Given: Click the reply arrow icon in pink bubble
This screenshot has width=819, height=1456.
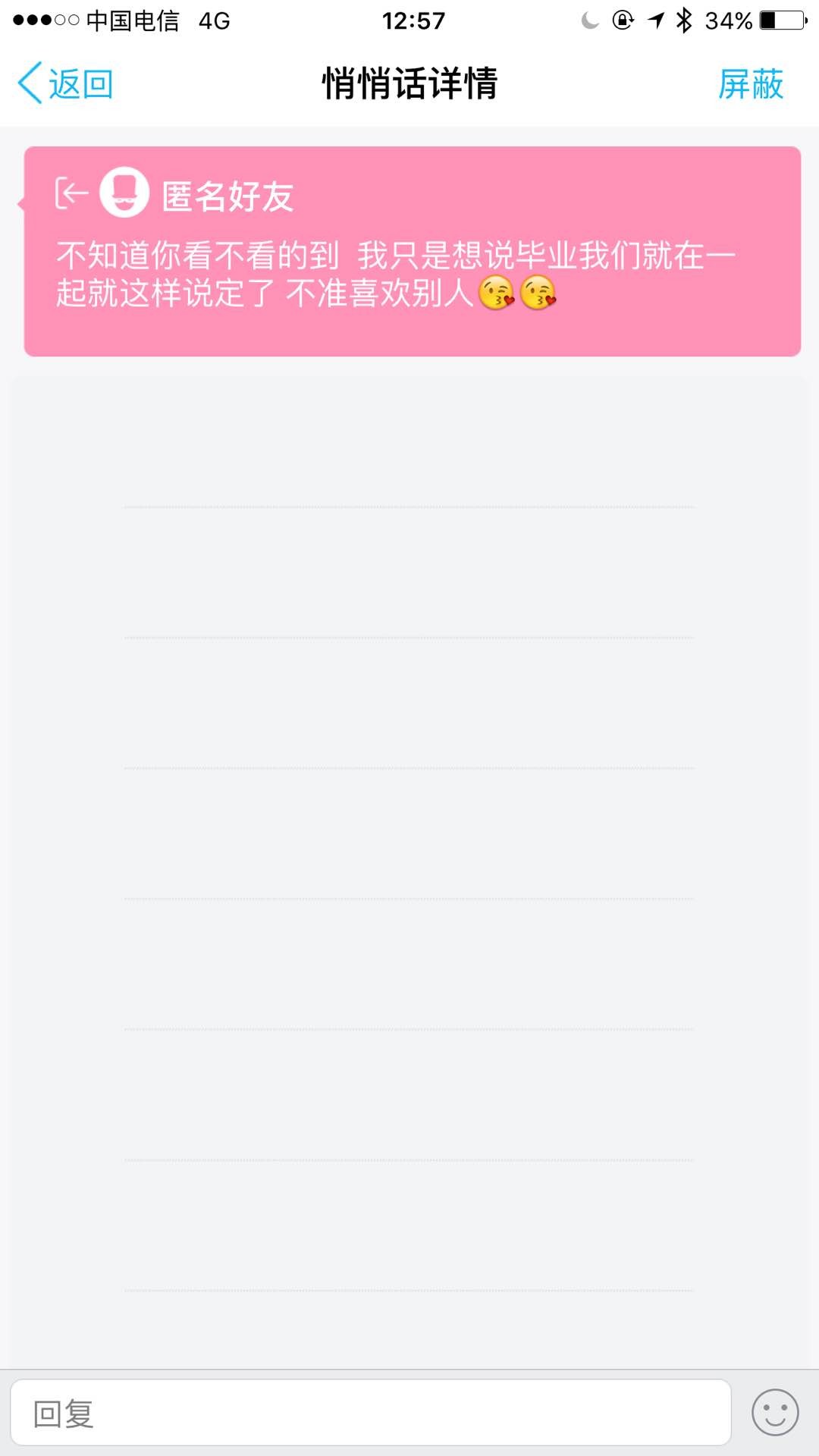Looking at the screenshot, I should click(71, 193).
